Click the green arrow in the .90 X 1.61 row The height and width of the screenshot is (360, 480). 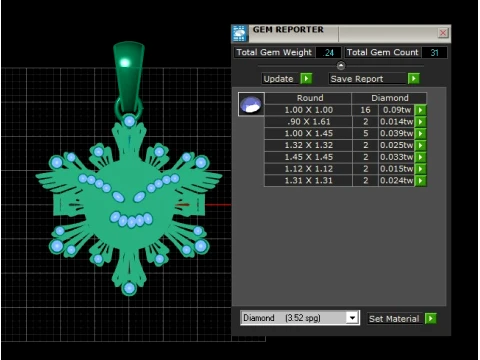[421, 122]
